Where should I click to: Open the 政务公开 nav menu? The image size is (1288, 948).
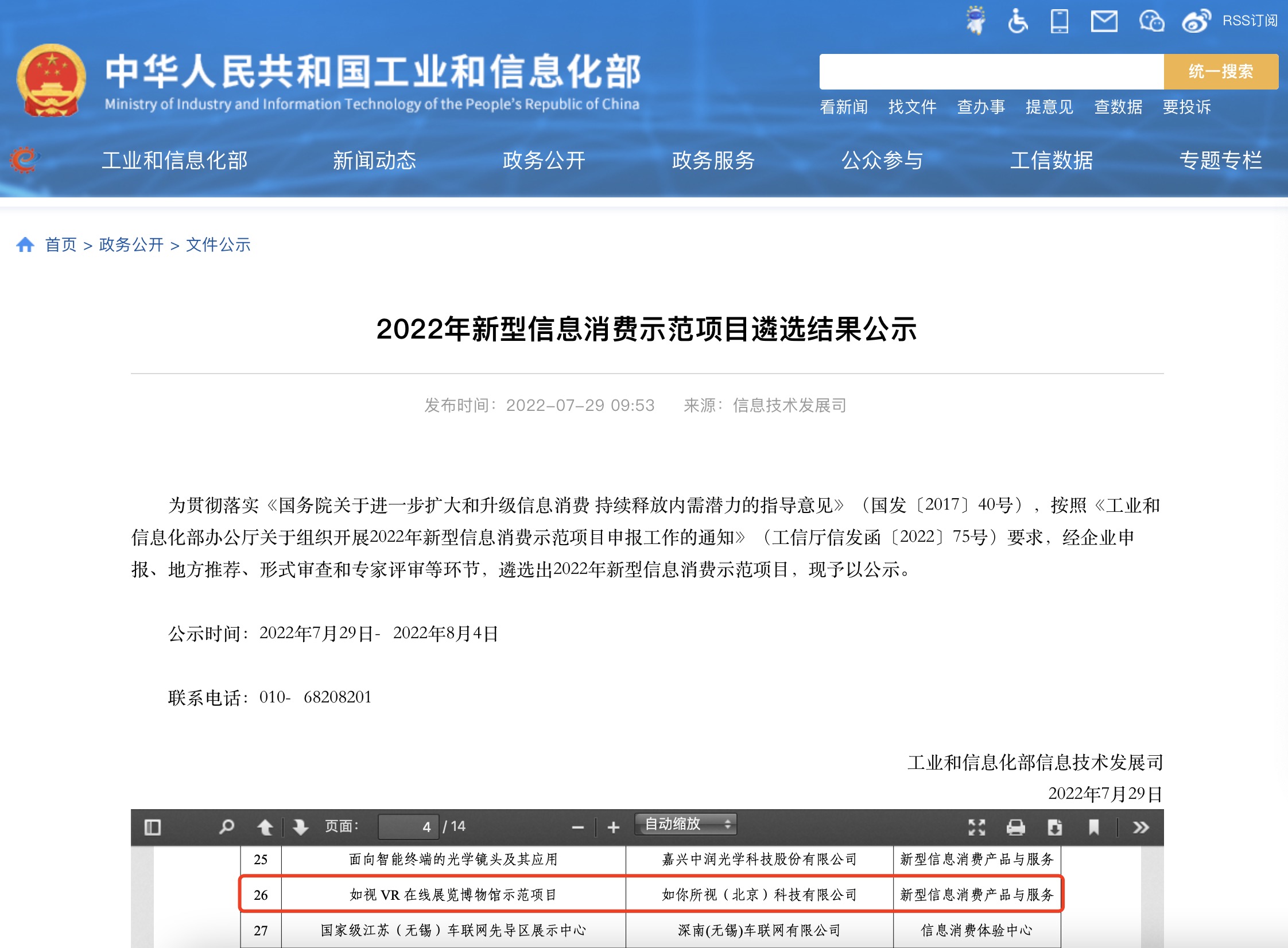click(544, 160)
